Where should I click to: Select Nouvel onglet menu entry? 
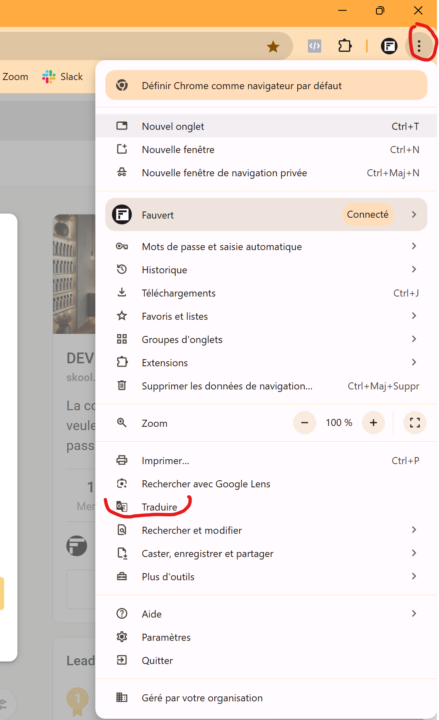(x=266, y=126)
